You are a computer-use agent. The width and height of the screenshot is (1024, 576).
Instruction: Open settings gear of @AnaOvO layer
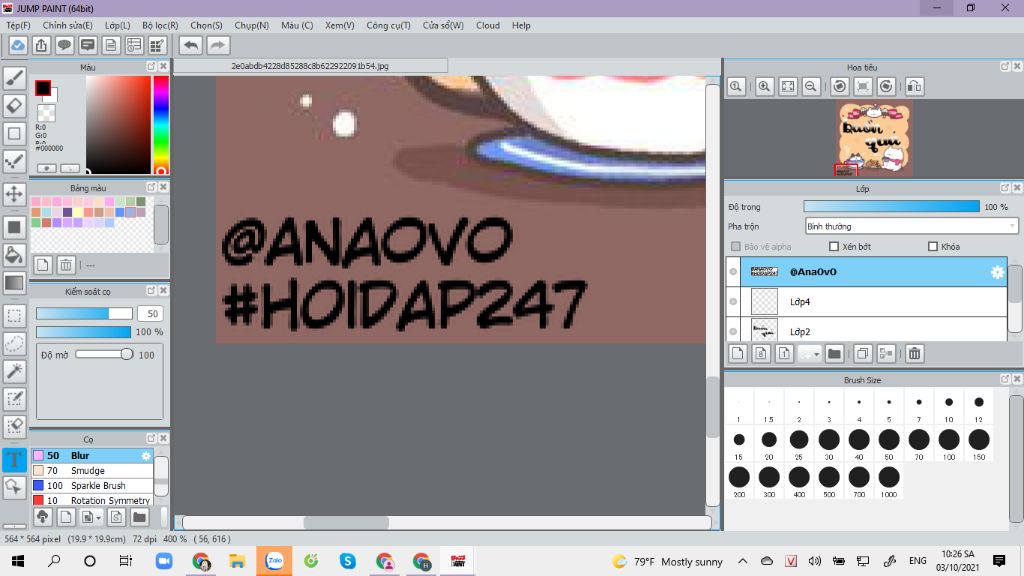pyautogui.click(x=997, y=272)
